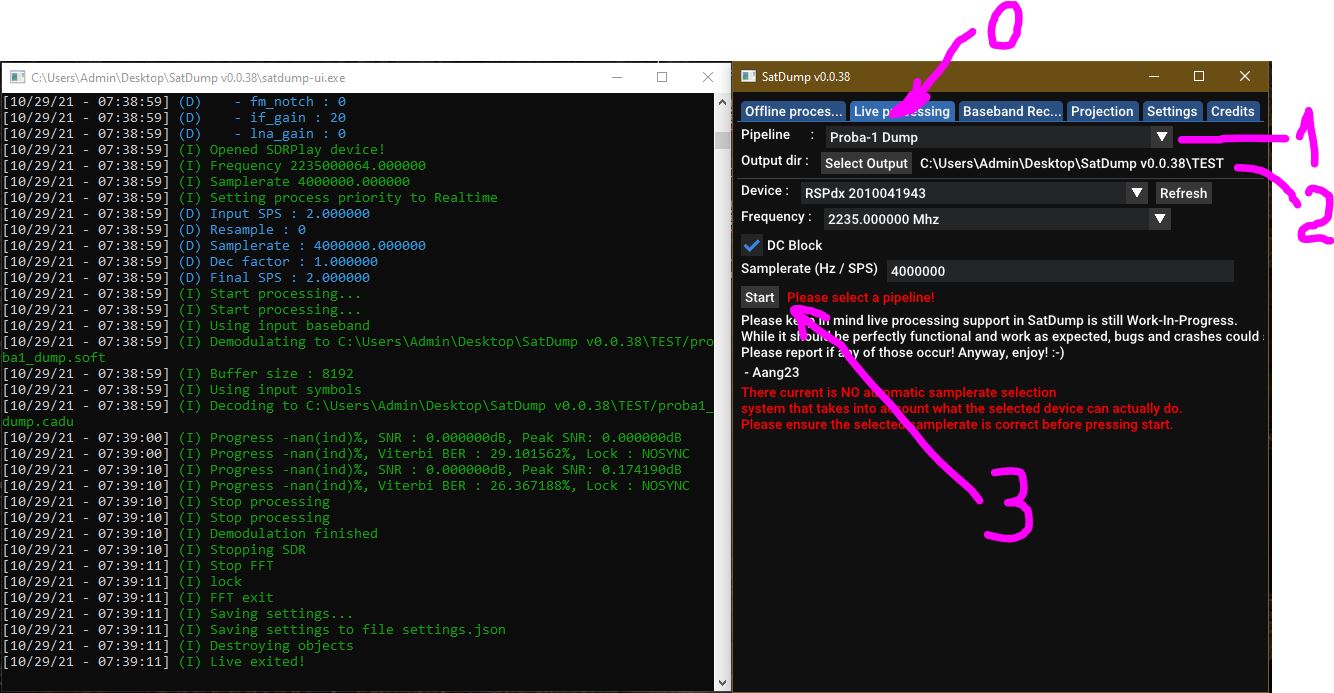Click the console scrollbar down arrow
The image size is (1334, 693).
(x=722, y=682)
